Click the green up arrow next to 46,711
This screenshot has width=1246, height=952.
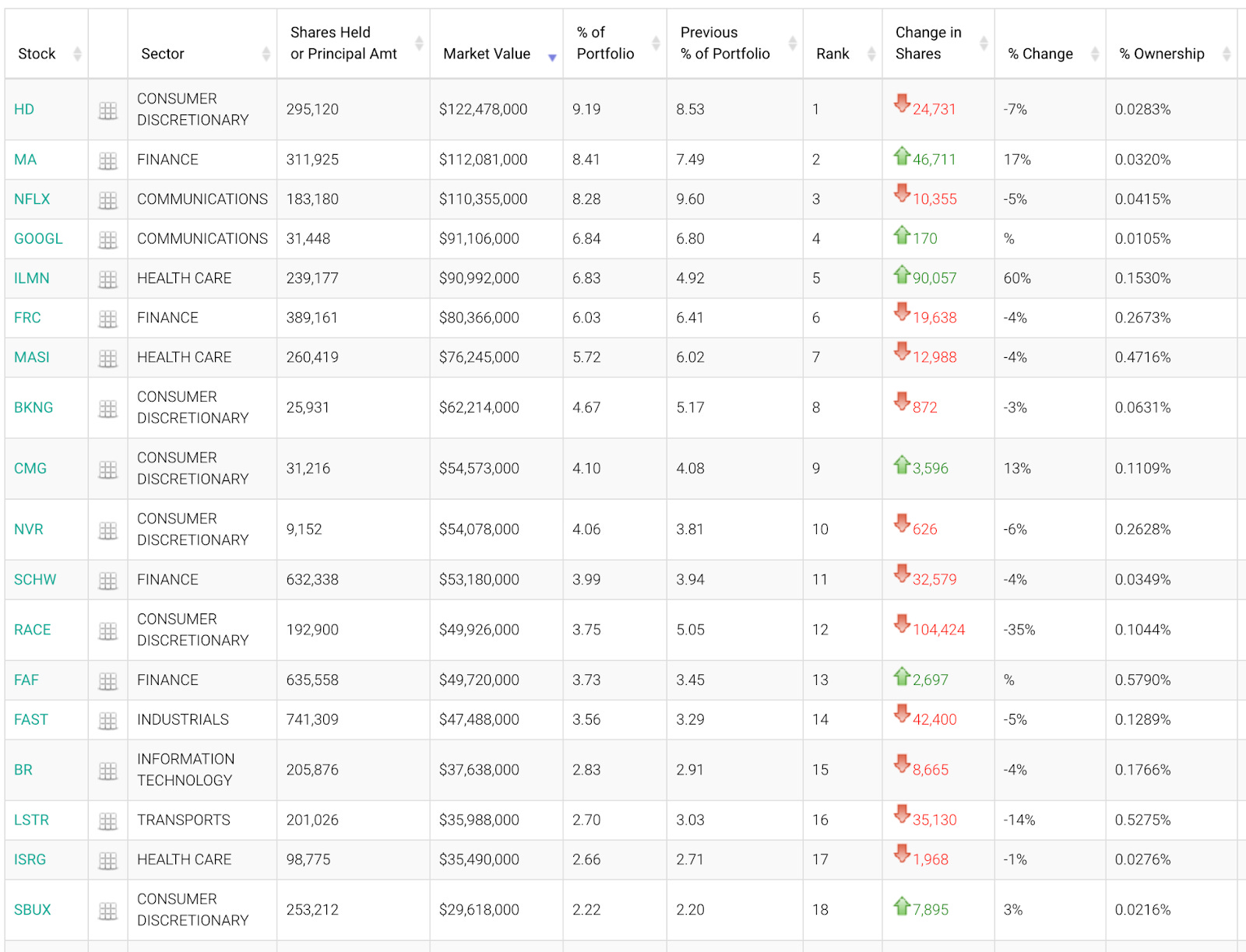point(902,156)
